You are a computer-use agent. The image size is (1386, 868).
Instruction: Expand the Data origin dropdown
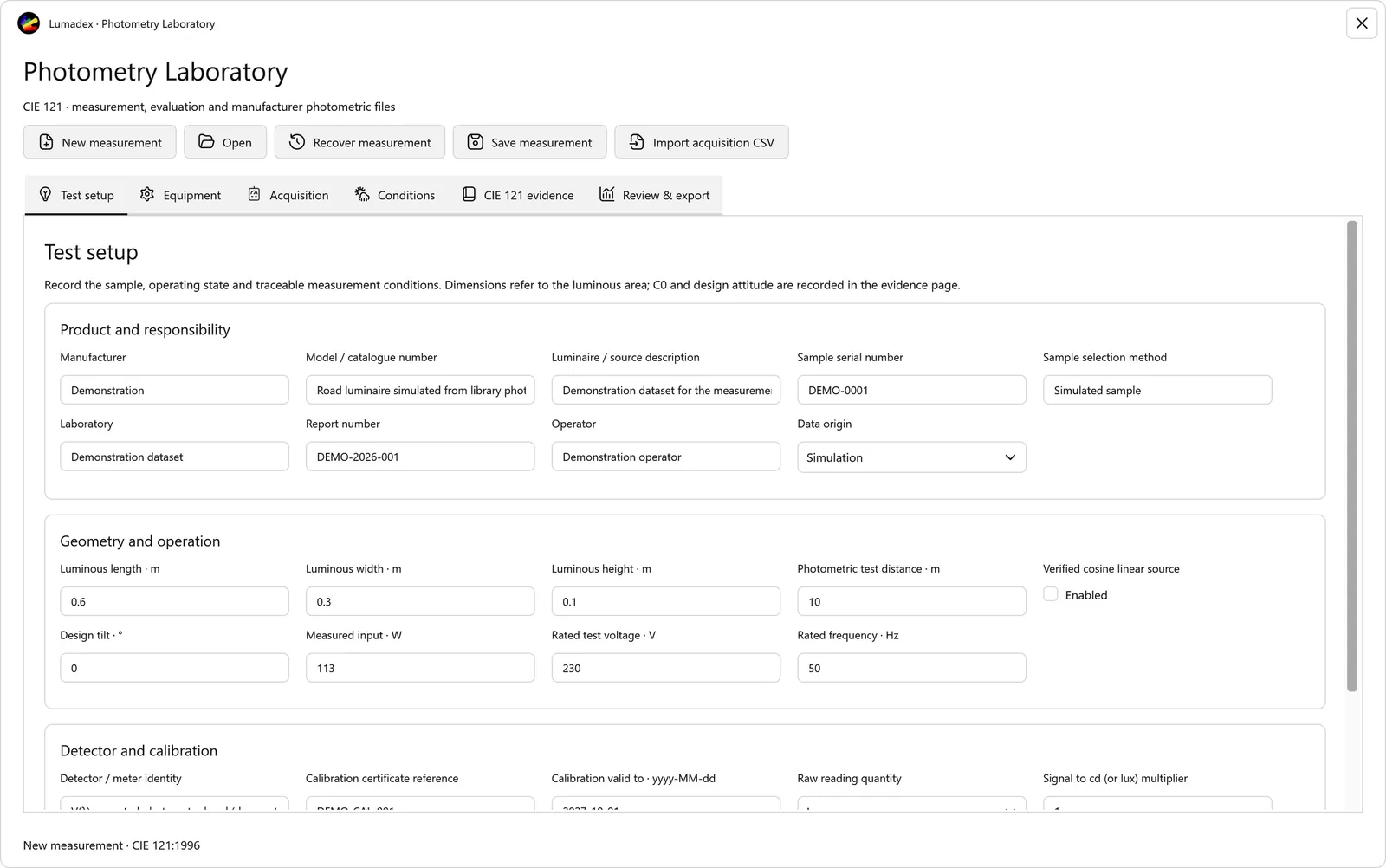coord(911,457)
